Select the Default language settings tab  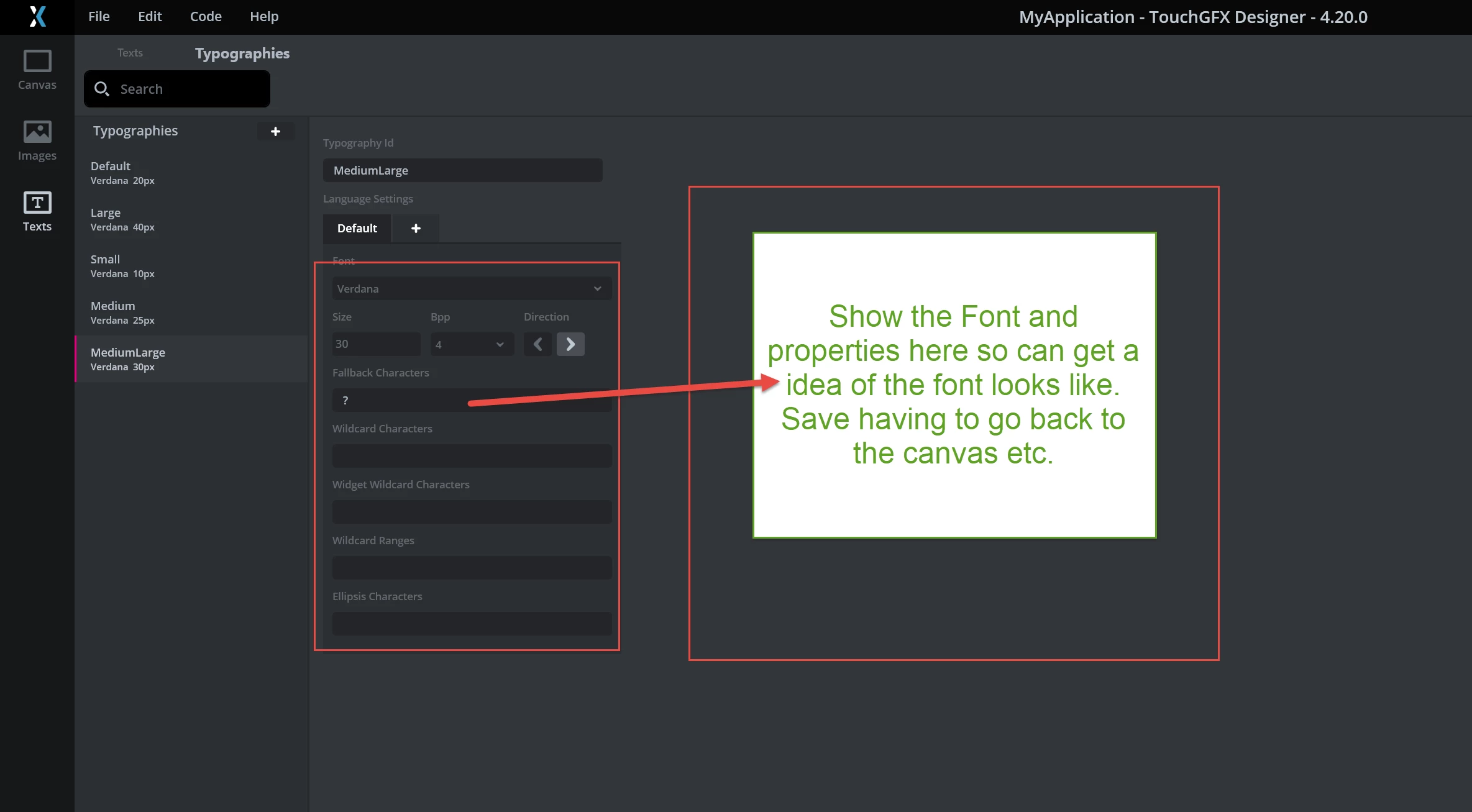tap(357, 228)
